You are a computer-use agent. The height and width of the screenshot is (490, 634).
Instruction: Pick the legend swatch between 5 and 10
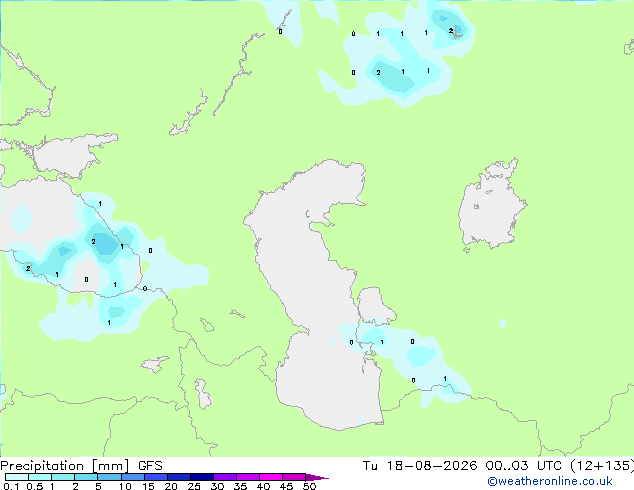tap(109, 477)
